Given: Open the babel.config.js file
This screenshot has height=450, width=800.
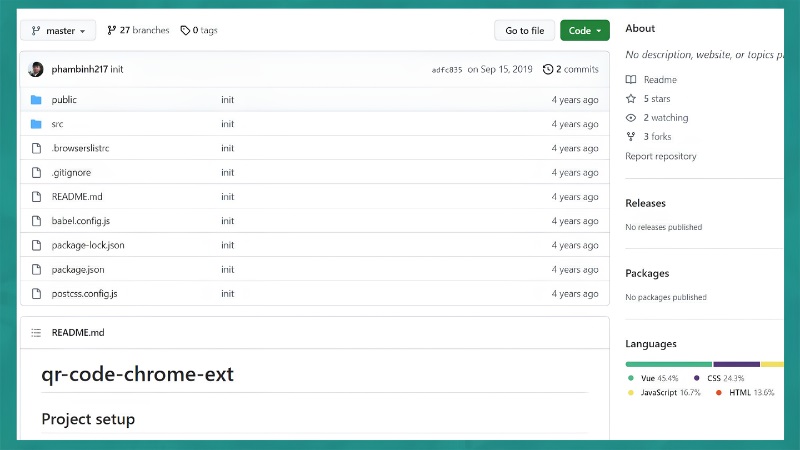Looking at the screenshot, I should tap(81, 221).
